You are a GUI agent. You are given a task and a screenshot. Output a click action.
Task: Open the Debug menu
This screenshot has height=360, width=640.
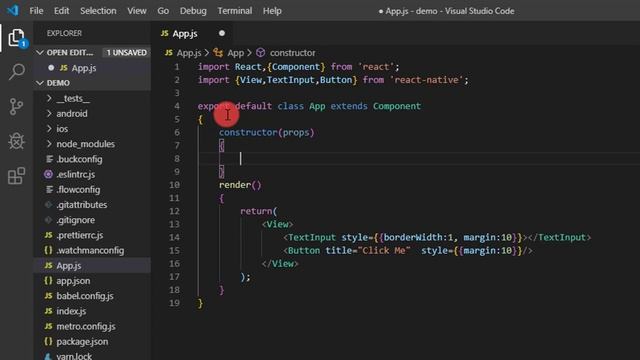(193, 11)
